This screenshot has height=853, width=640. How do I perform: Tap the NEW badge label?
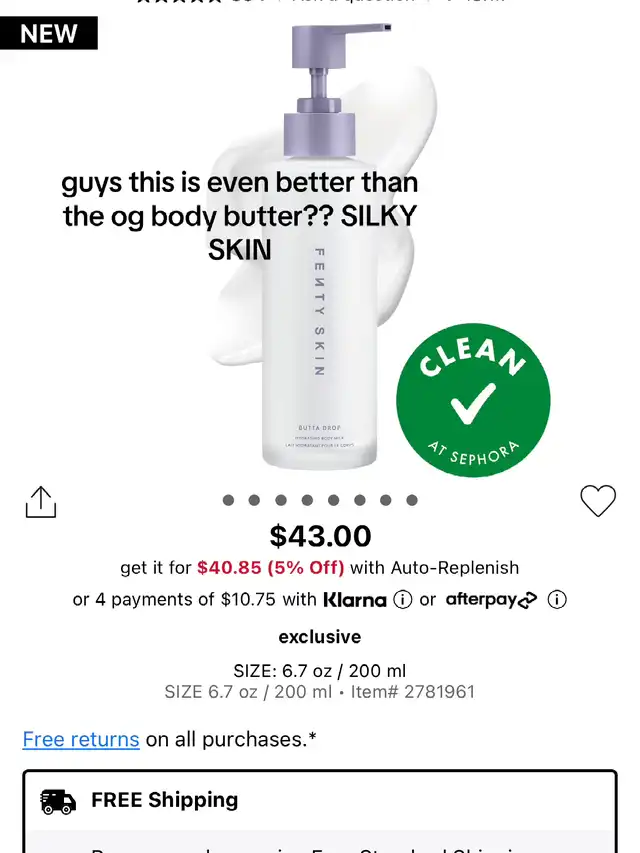[x=48, y=33]
